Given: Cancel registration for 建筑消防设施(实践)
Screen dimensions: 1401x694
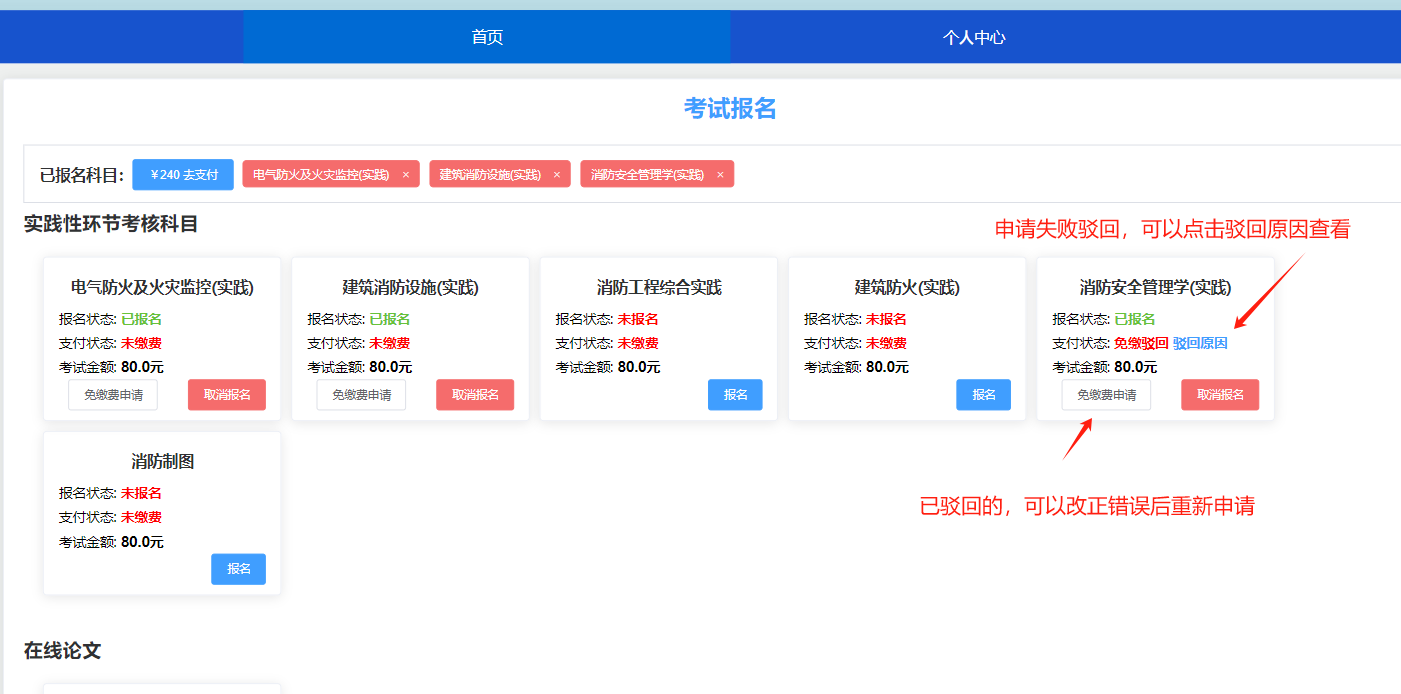Looking at the screenshot, I should point(475,395).
